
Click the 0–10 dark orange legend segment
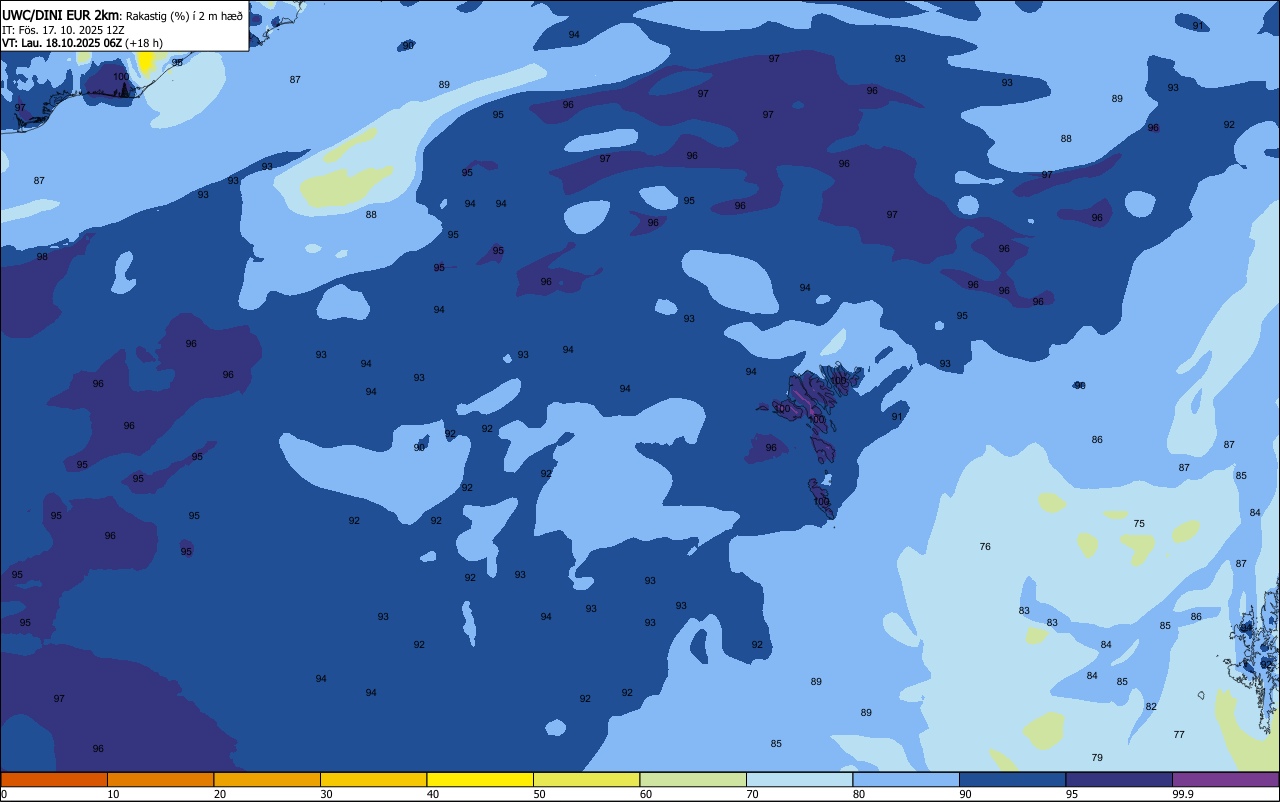pyautogui.click(x=54, y=779)
